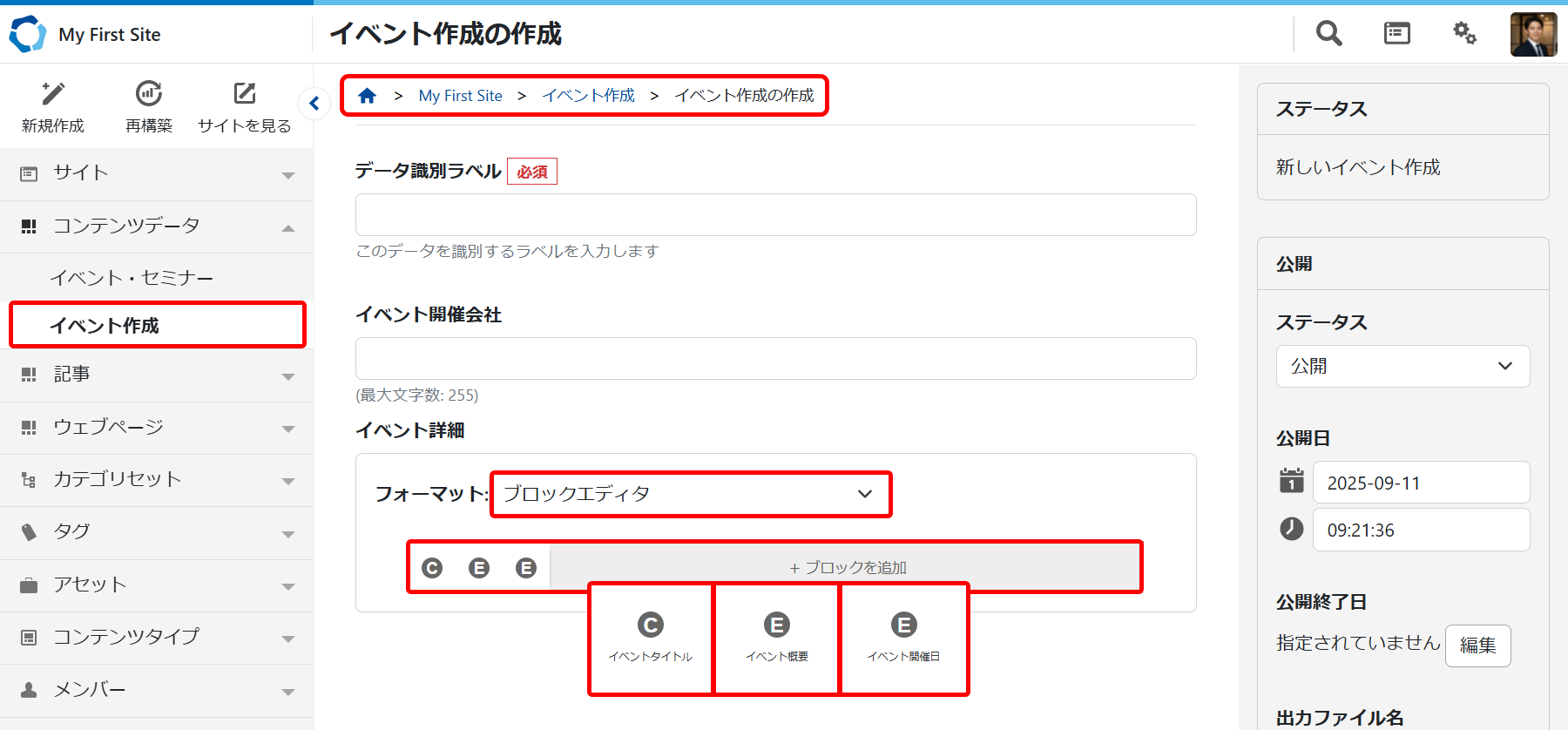This screenshot has height=730, width=1568.
Task: Open the 公開 status dropdown
Action: [x=1402, y=367]
